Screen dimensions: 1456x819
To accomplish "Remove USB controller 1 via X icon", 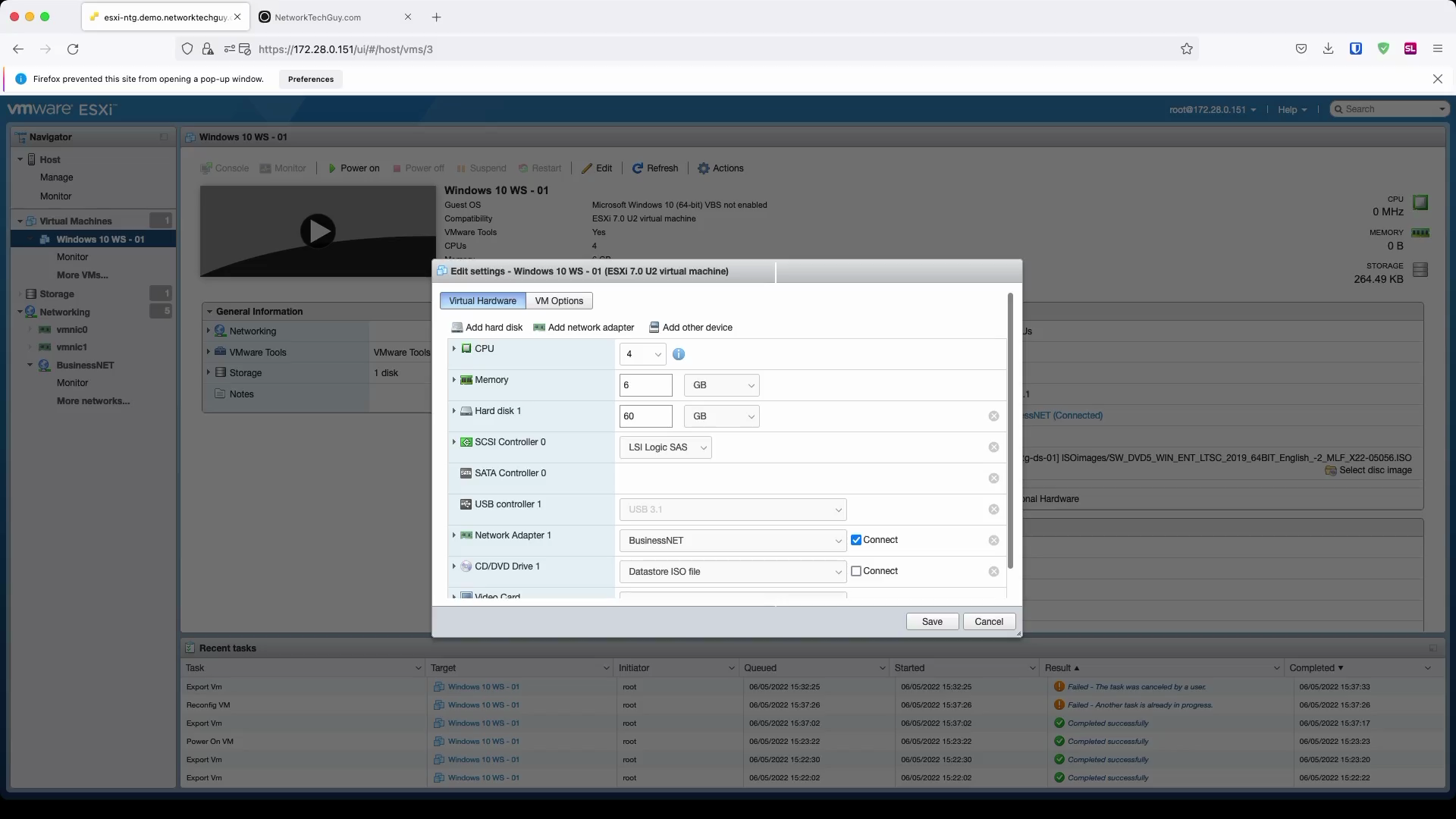I will (x=993, y=510).
